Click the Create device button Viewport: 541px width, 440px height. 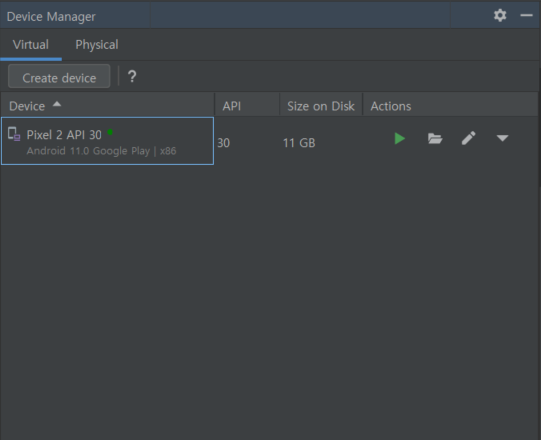pos(59,76)
